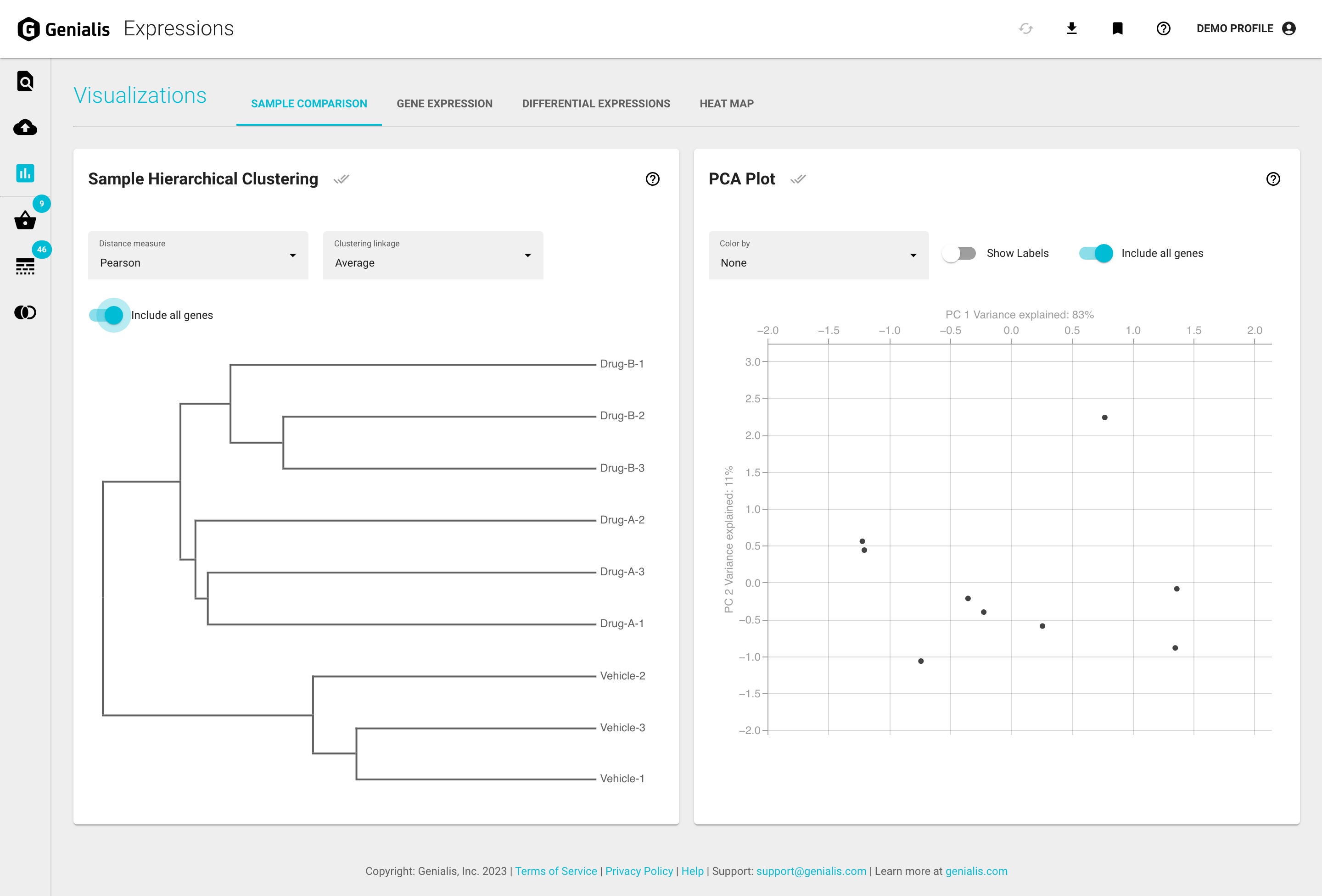Click the help question mark in the top bar
1322x896 pixels.
pos(1163,28)
